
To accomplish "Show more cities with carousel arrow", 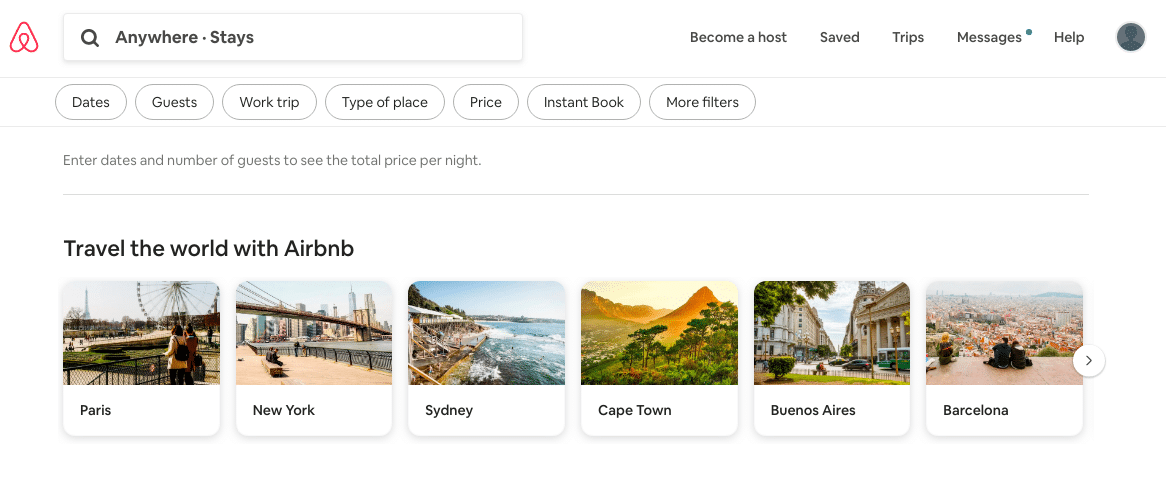I will click(x=1089, y=360).
